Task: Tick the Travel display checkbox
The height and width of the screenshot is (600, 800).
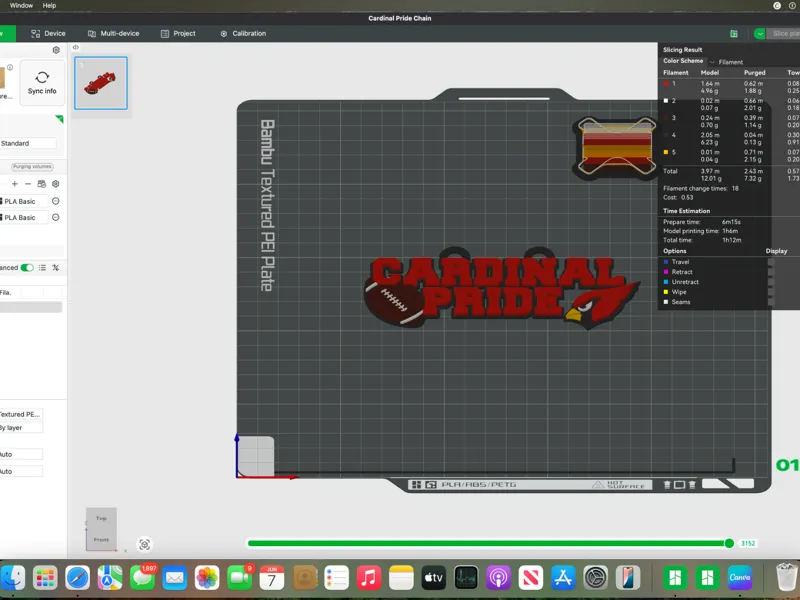Action: tap(771, 262)
